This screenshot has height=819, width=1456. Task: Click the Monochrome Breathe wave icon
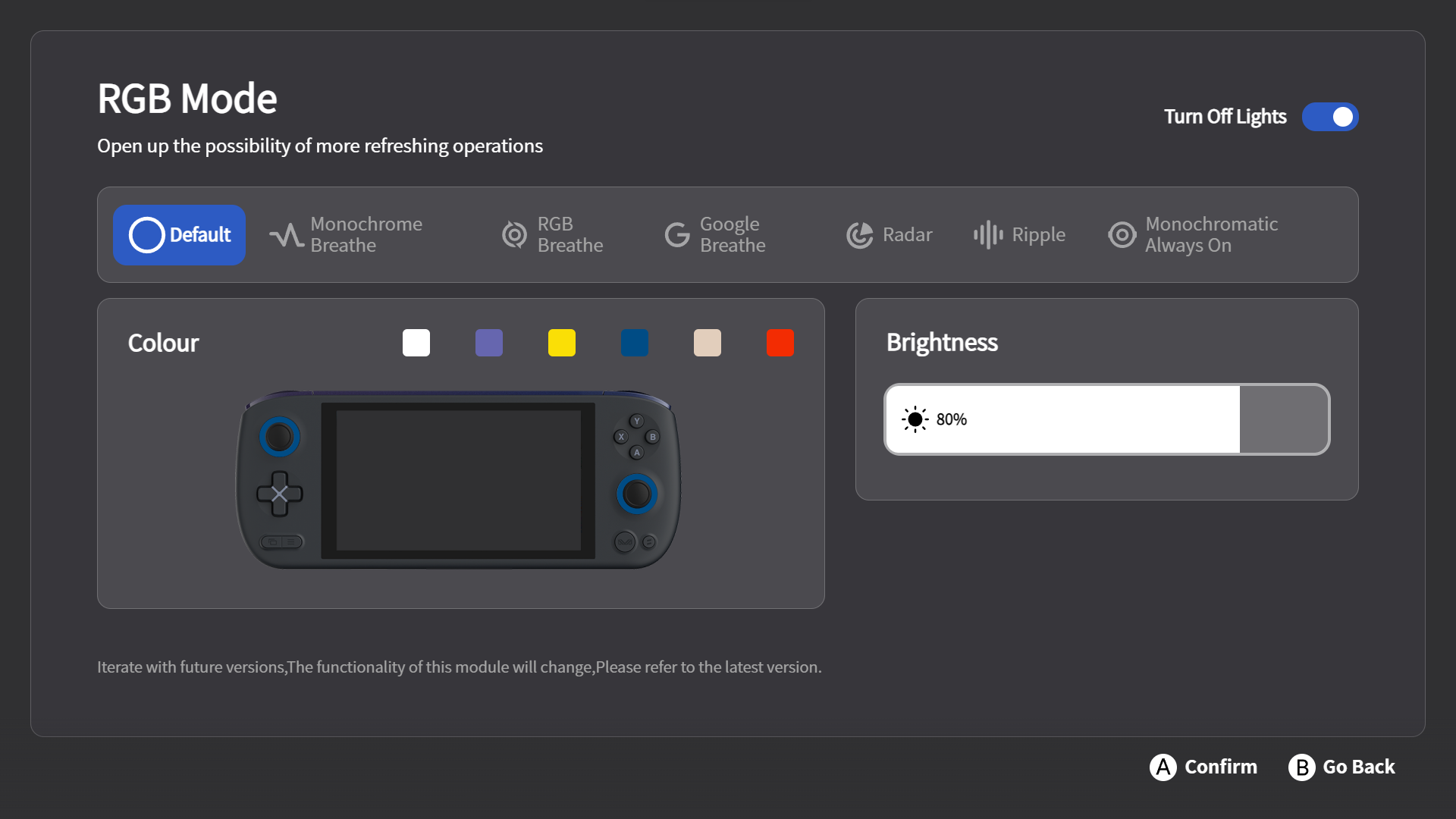point(286,235)
